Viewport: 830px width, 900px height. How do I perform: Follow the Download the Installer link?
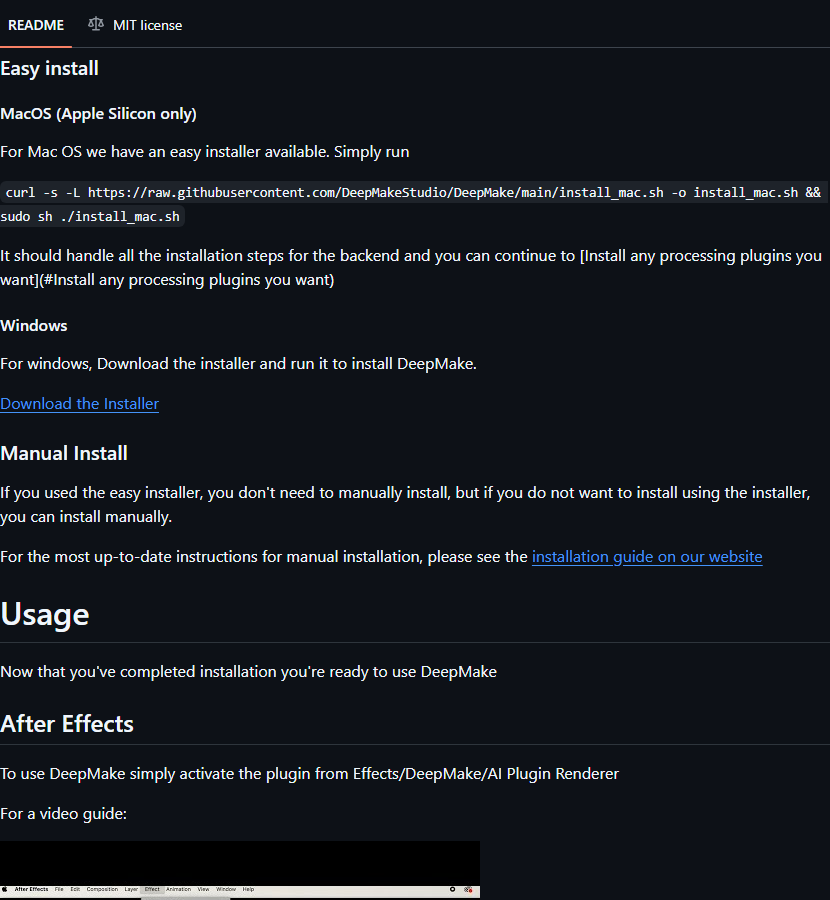point(79,404)
